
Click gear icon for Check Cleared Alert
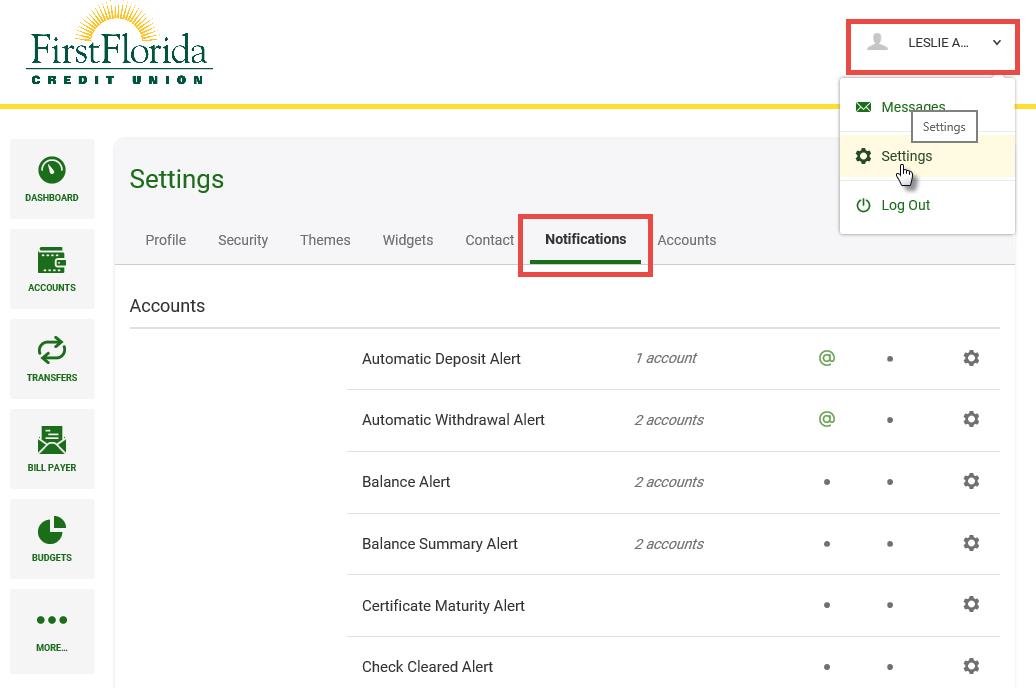click(x=970, y=666)
